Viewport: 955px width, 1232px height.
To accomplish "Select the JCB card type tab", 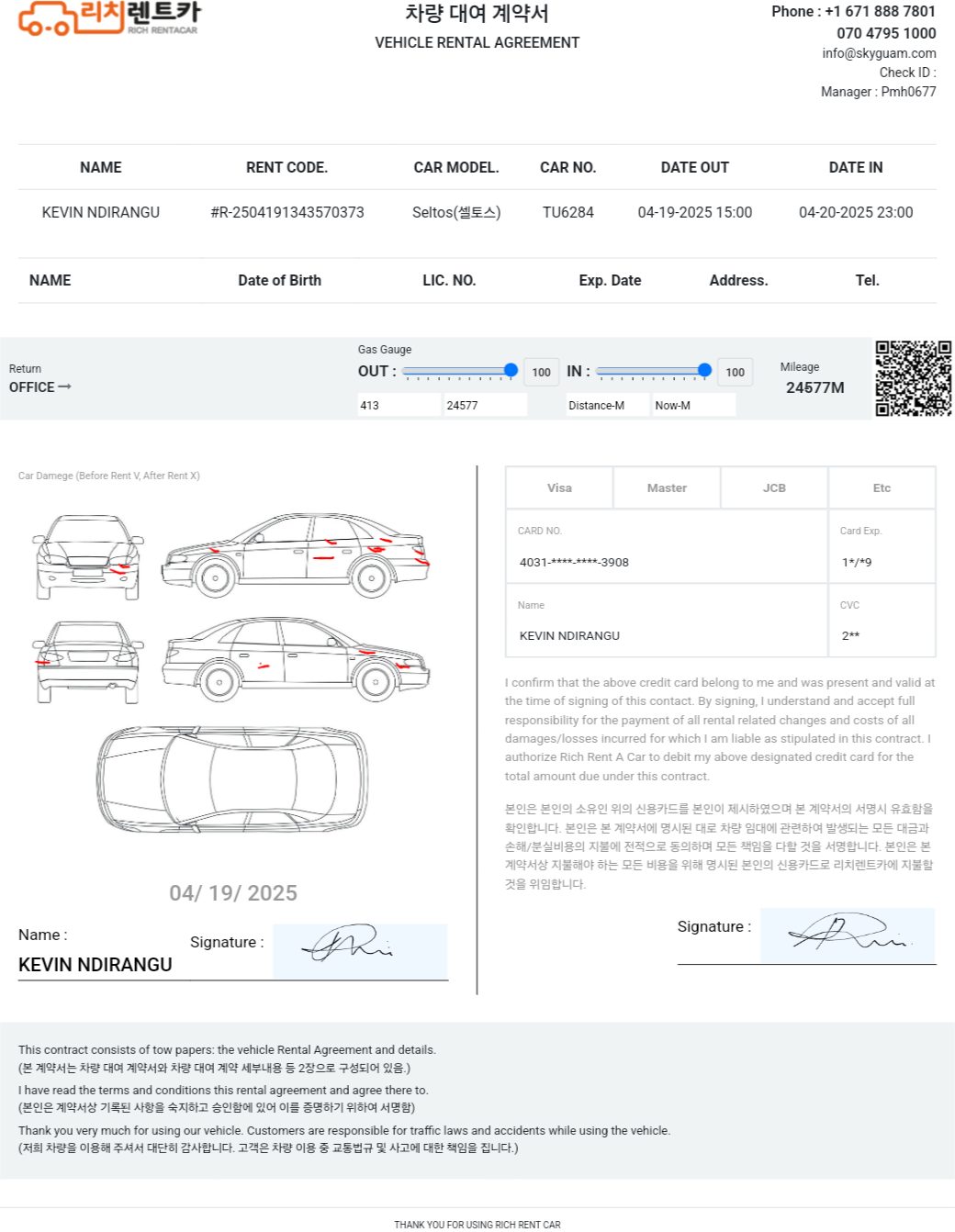I will (x=774, y=487).
